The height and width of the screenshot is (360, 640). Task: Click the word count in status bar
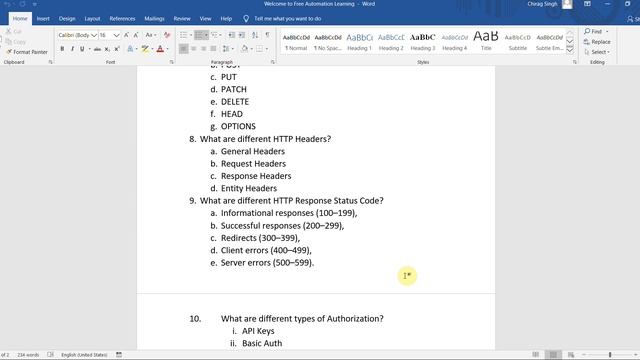(x=28, y=355)
